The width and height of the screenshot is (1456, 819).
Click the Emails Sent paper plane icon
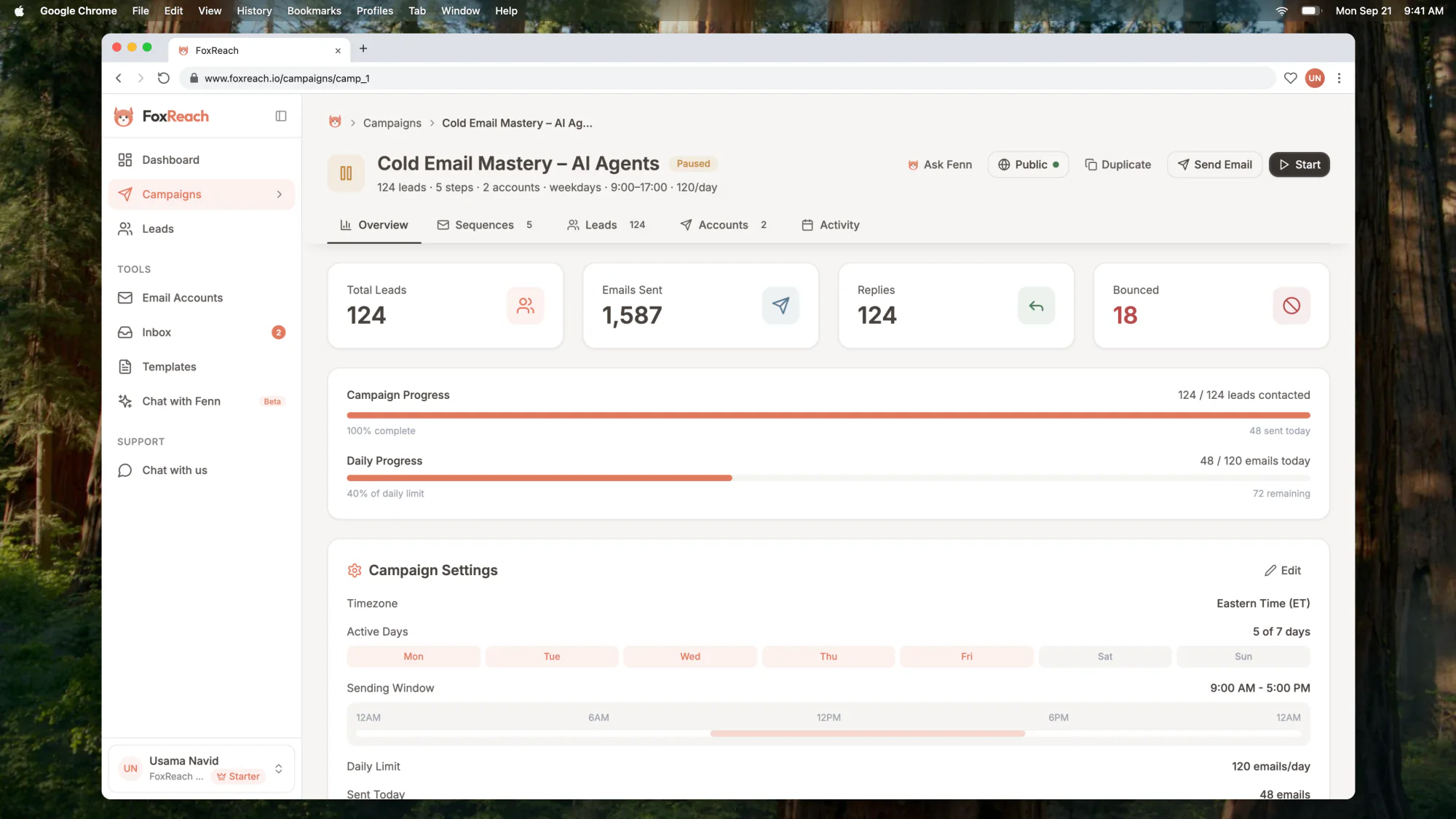pos(780,306)
